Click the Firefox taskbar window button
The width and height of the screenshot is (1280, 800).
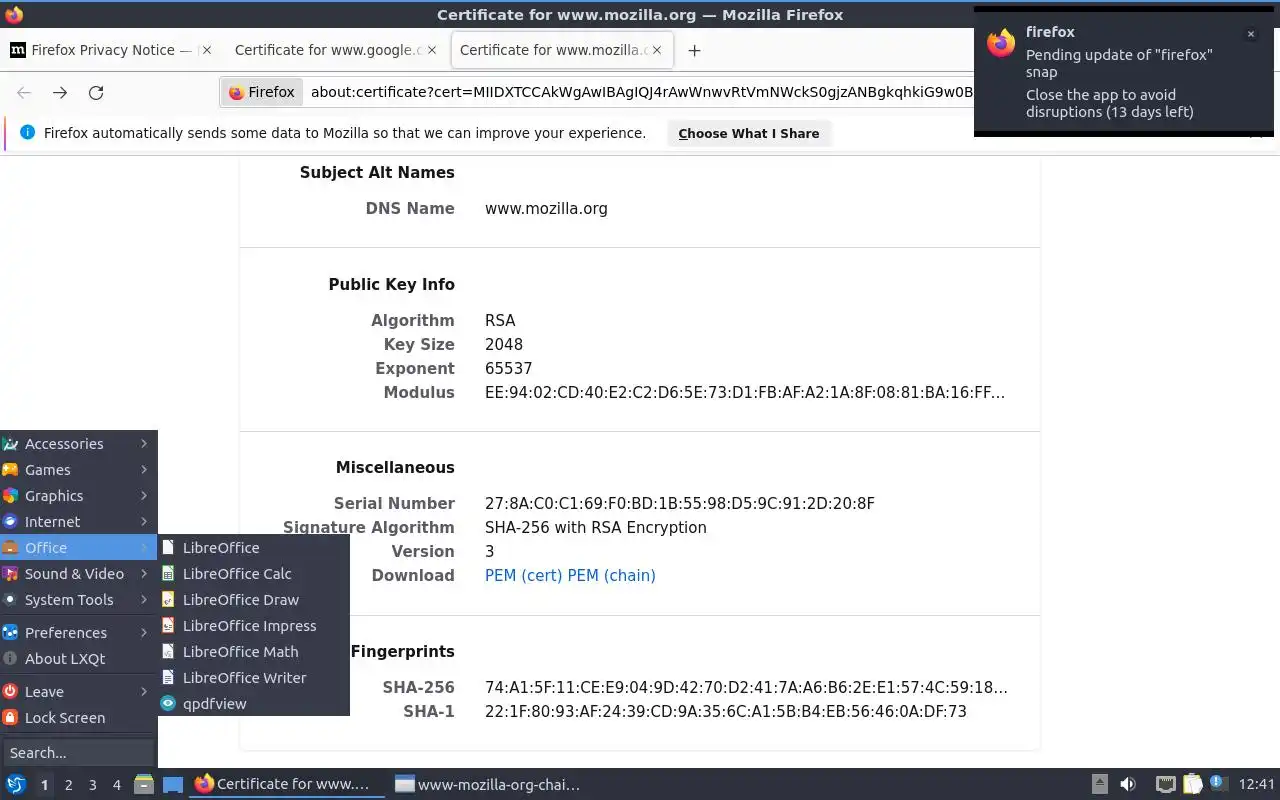click(288, 785)
